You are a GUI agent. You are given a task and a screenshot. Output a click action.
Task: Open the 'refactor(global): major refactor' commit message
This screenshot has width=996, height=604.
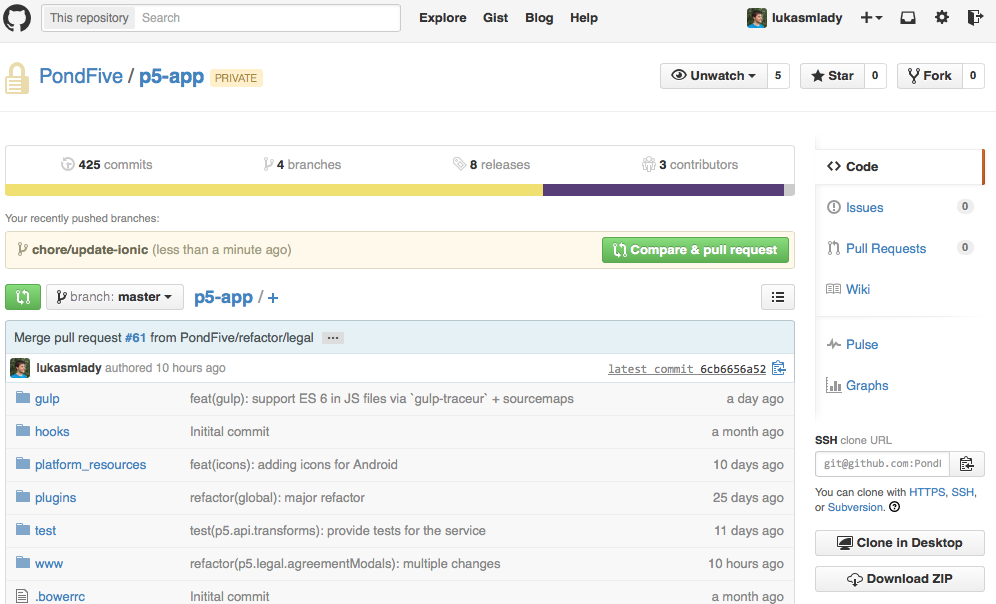pyautogui.click(x=277, y=497)
